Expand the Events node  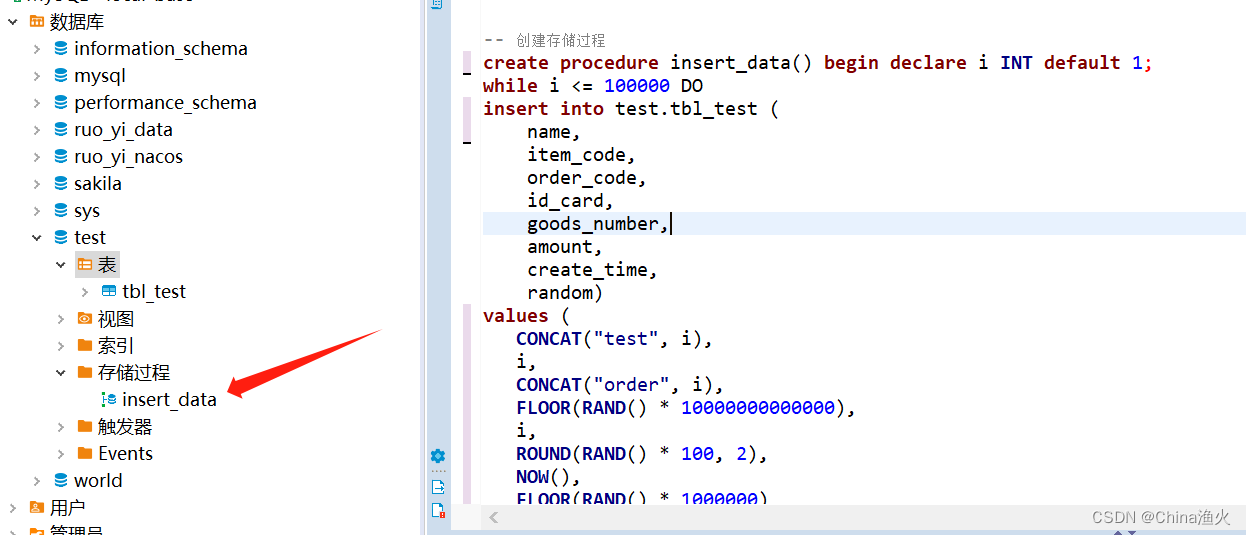[x=61, y=453]
